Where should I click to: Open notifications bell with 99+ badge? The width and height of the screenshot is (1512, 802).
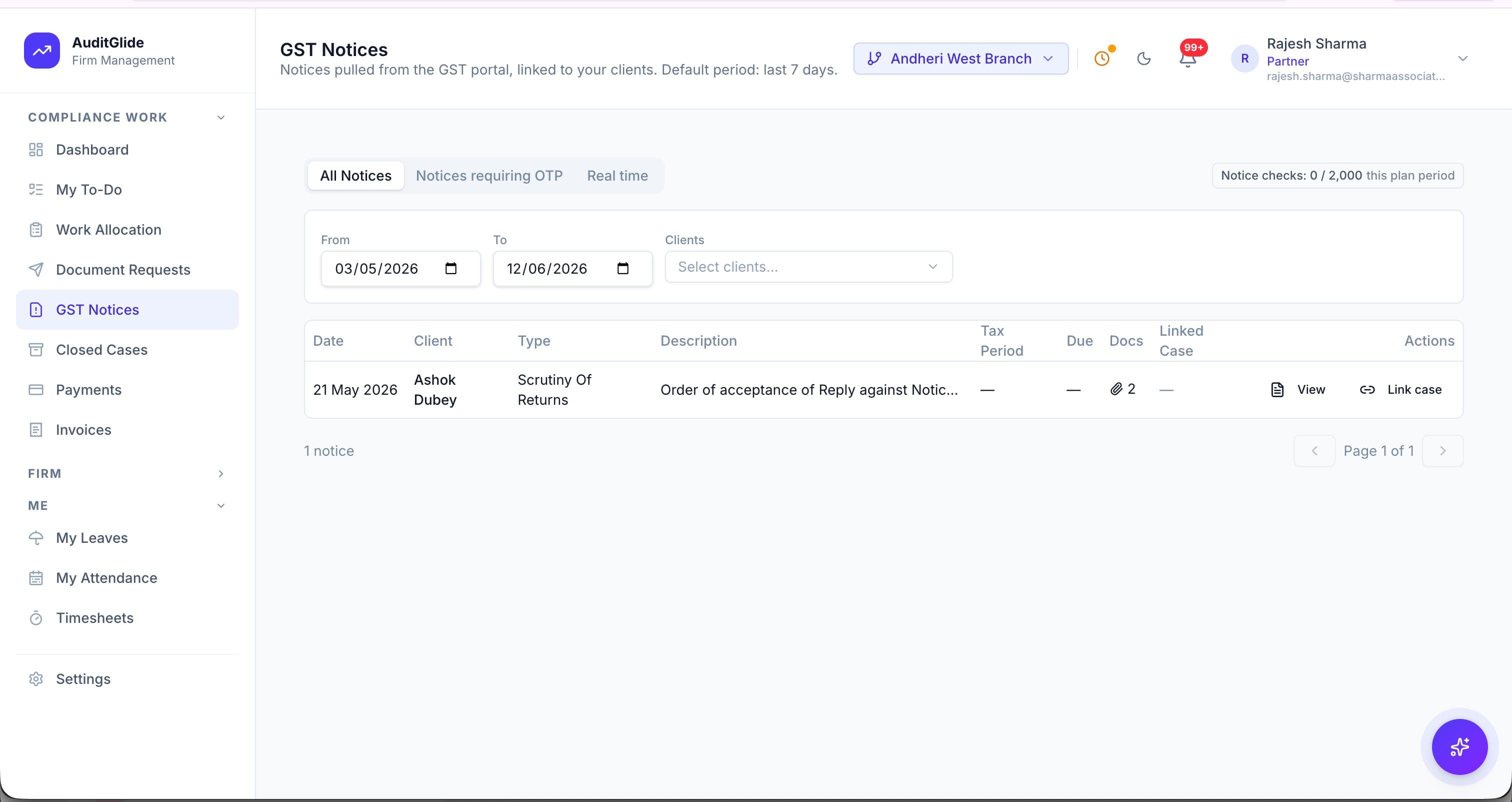pos(1188,58)
